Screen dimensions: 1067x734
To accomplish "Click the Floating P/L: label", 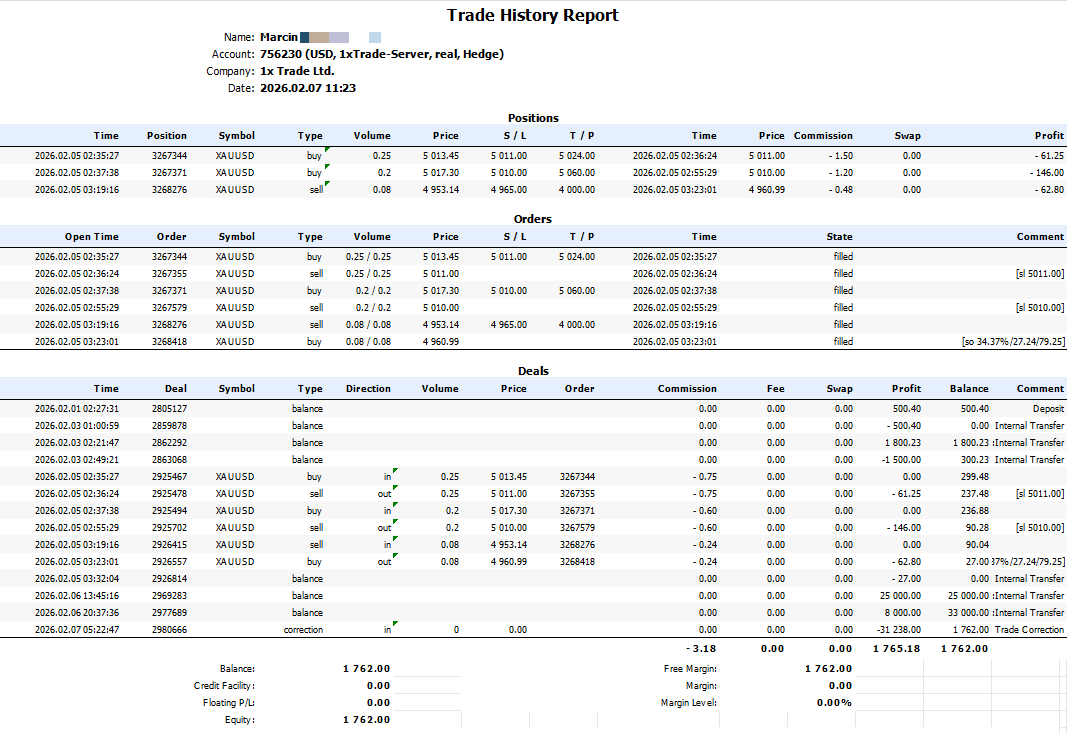I will pos(229,703).
